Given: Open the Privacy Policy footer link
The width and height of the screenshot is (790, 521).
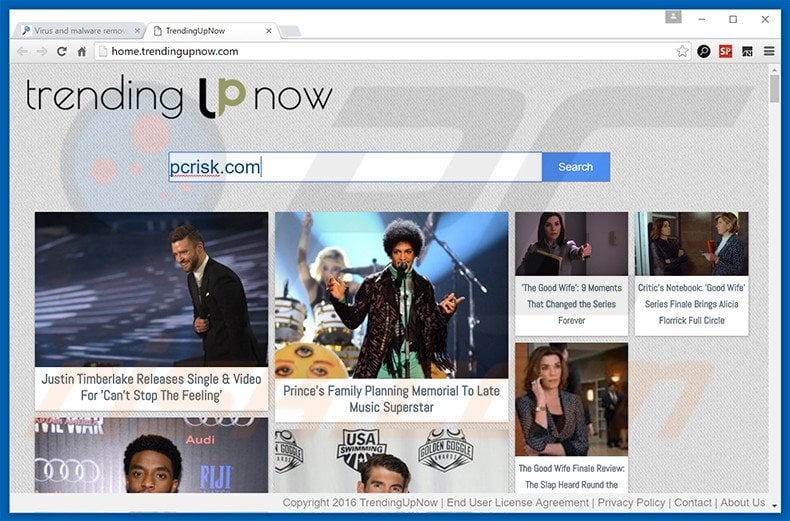Looking at the screenshot, I should (631, 502).
